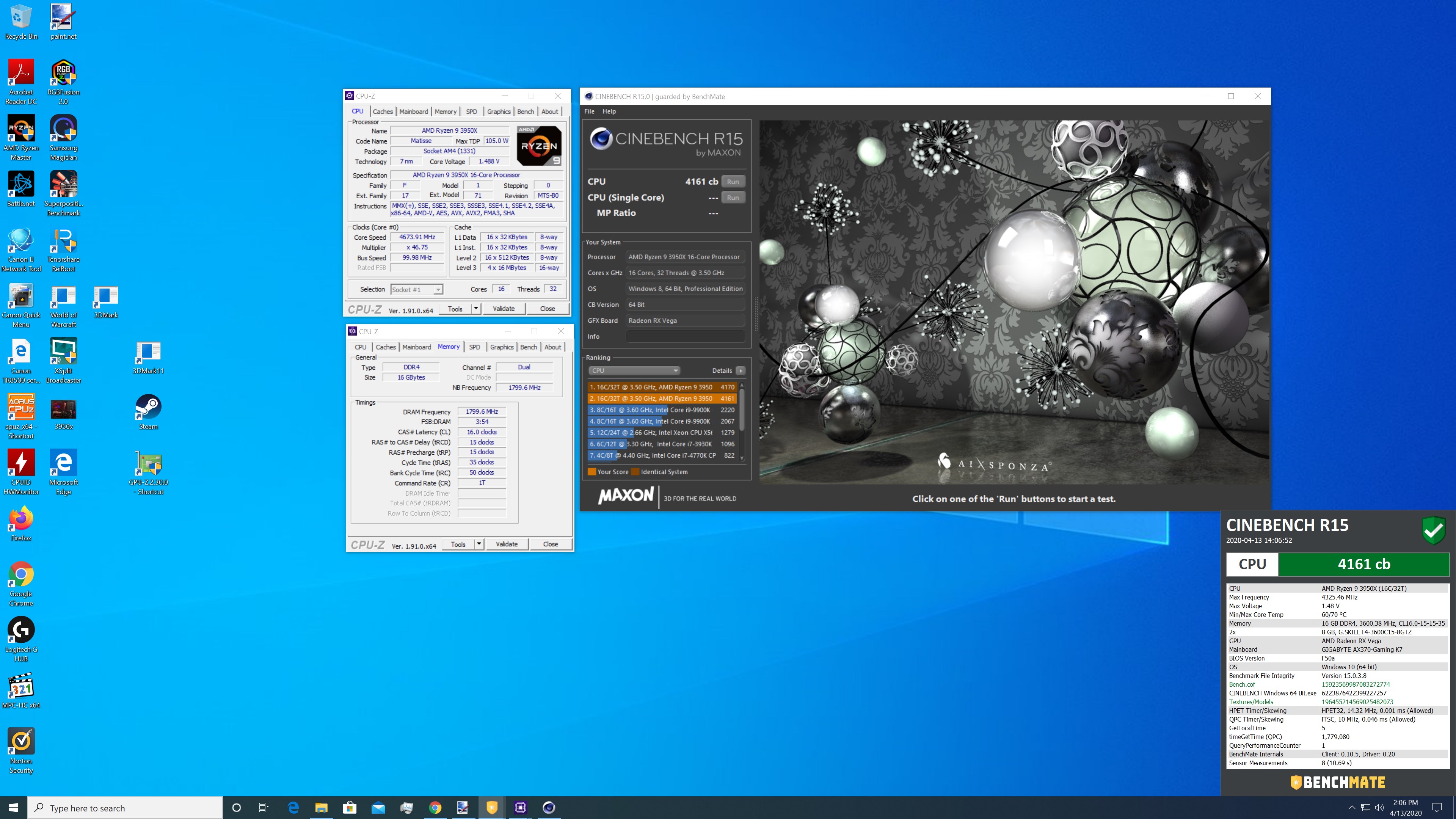
Task: Select the i7-4770K 822 ranking row
Action: pyautogui.click(x=662, y=455)
